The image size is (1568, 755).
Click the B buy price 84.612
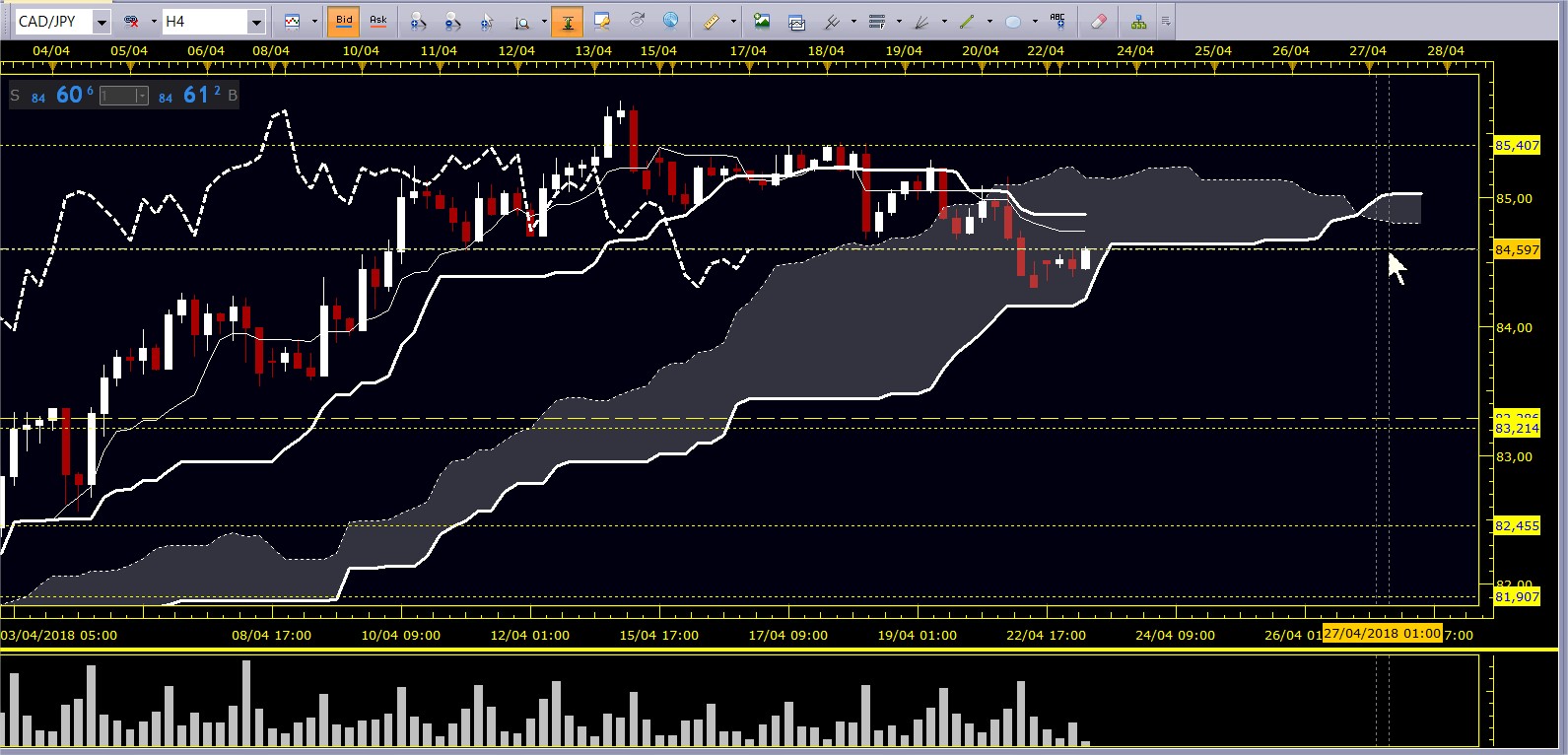tap(198, 95)
